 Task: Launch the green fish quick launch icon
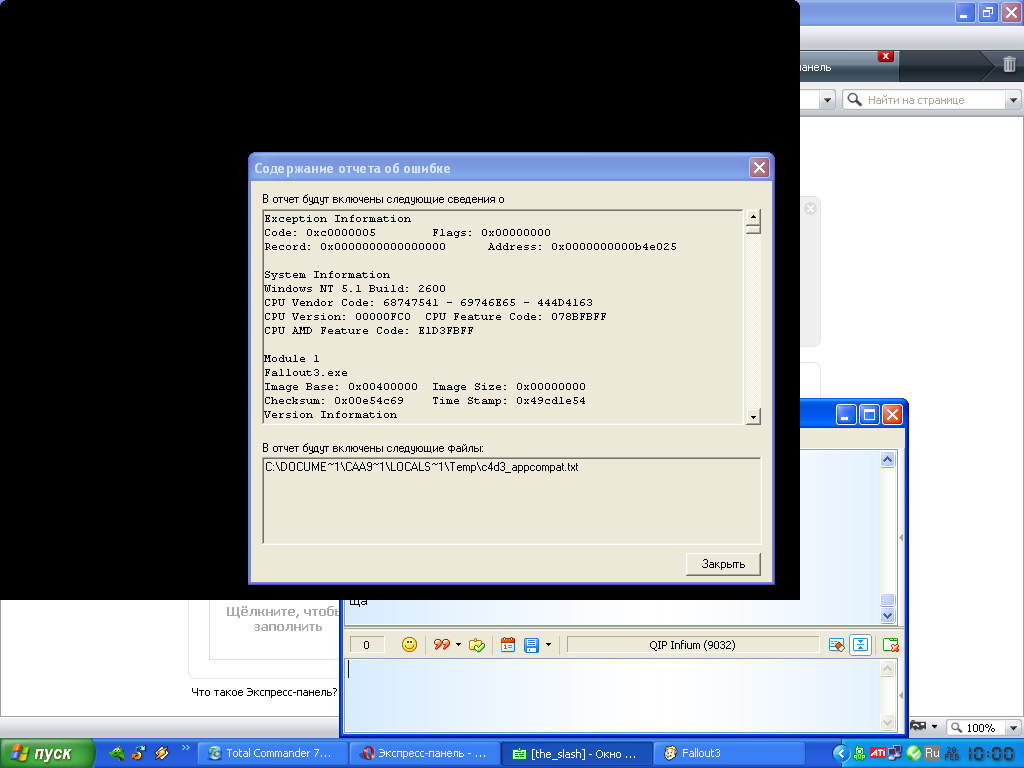pyautogui.click(x=116, y=754)
